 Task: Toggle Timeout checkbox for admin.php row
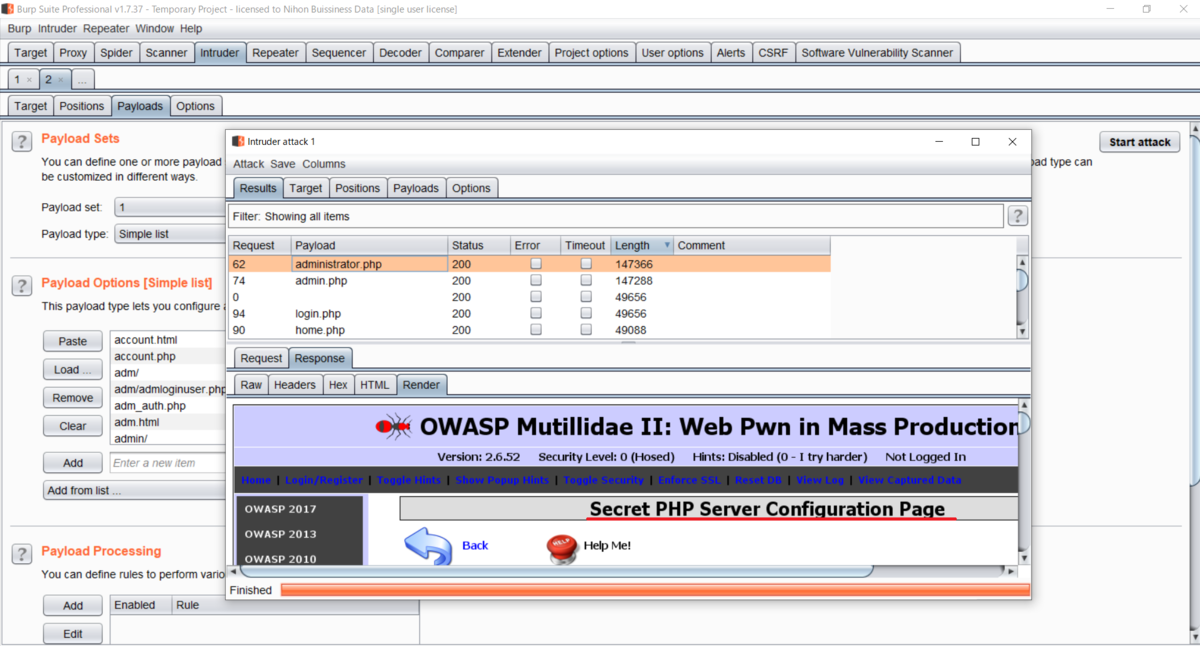click(586, 281)
